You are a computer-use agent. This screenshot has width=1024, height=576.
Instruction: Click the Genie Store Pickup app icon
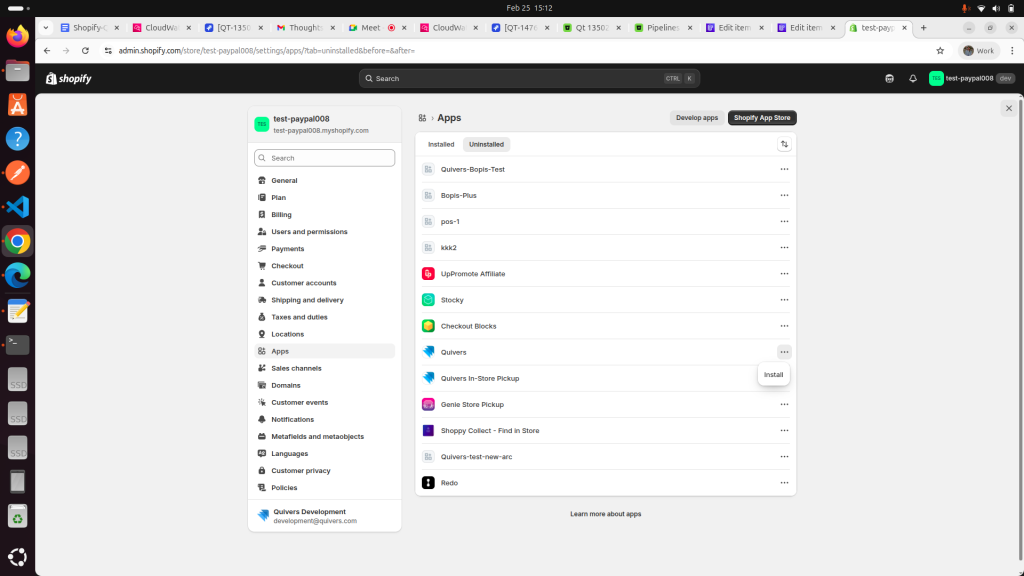pos(428,404)
